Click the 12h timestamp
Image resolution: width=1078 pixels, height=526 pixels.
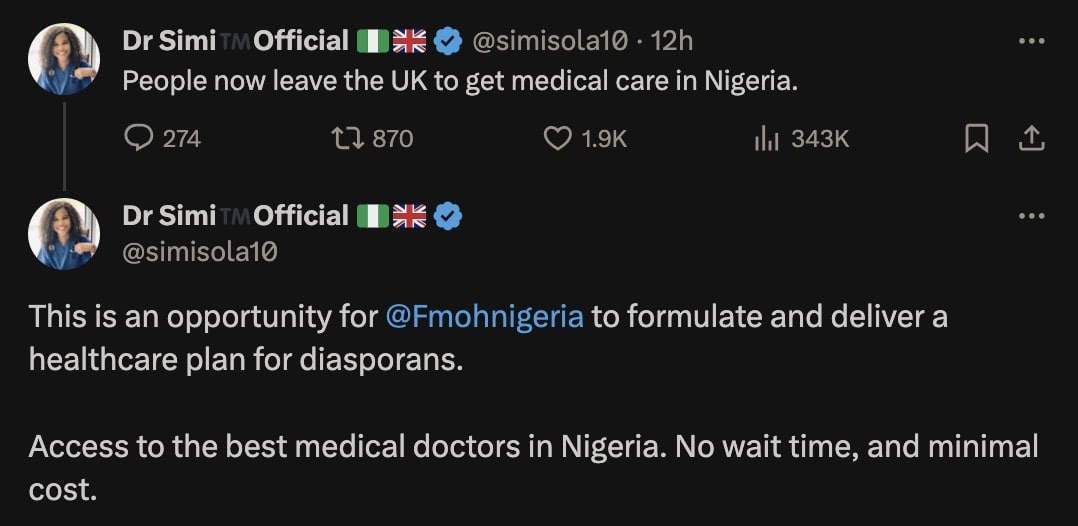click(672, 41)
